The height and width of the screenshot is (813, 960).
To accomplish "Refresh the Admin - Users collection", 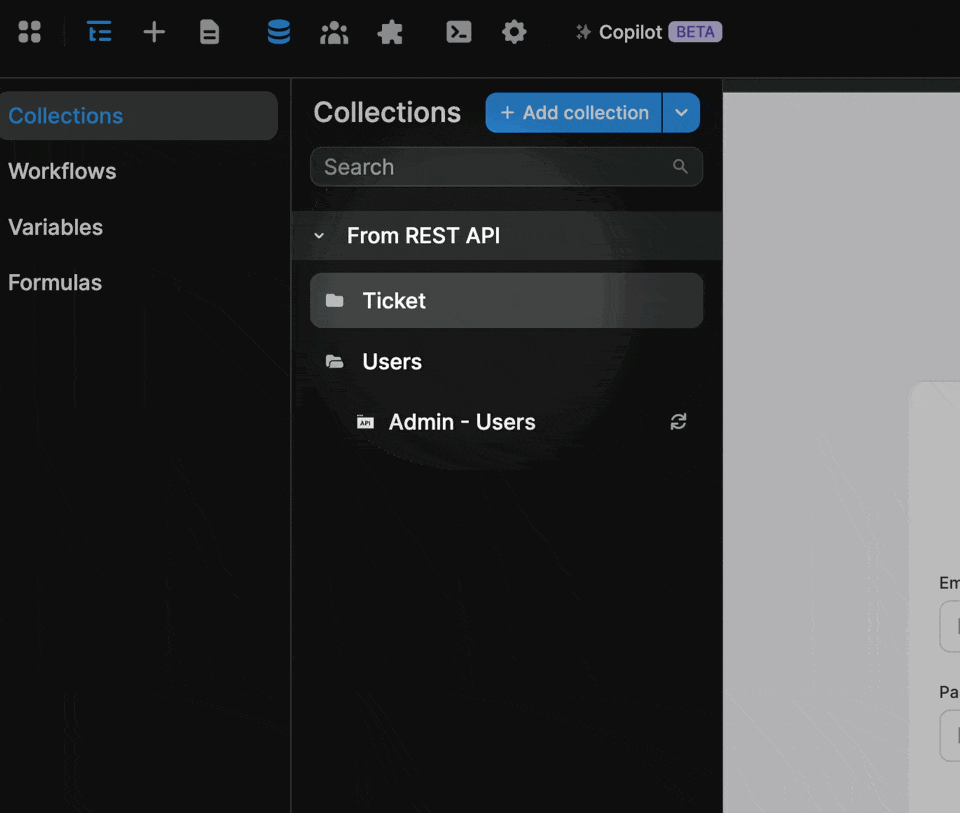I will tap(678, 422).
